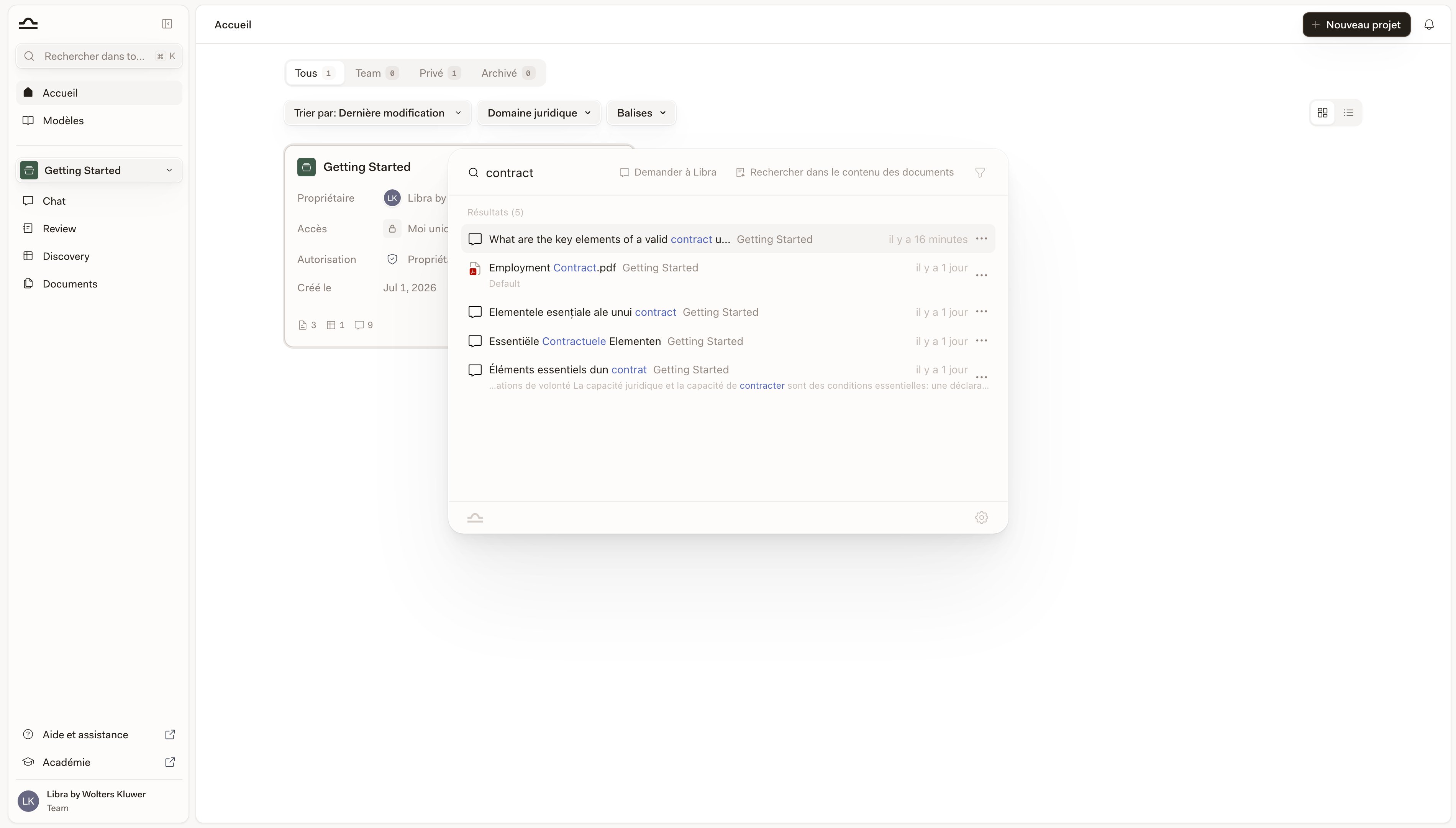Open the notifications bell
The width and height of the screenshot is (1456, 828).
1429,25
